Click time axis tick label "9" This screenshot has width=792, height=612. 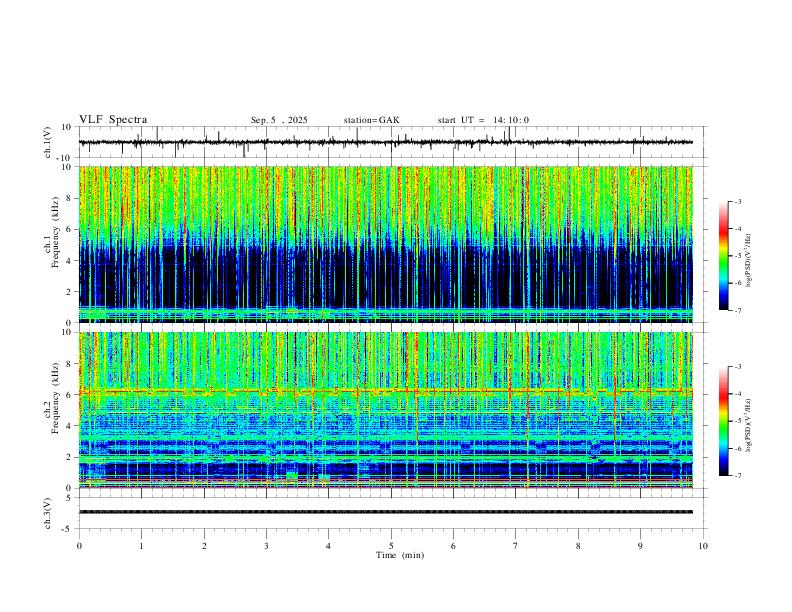(x=640, y=546)
